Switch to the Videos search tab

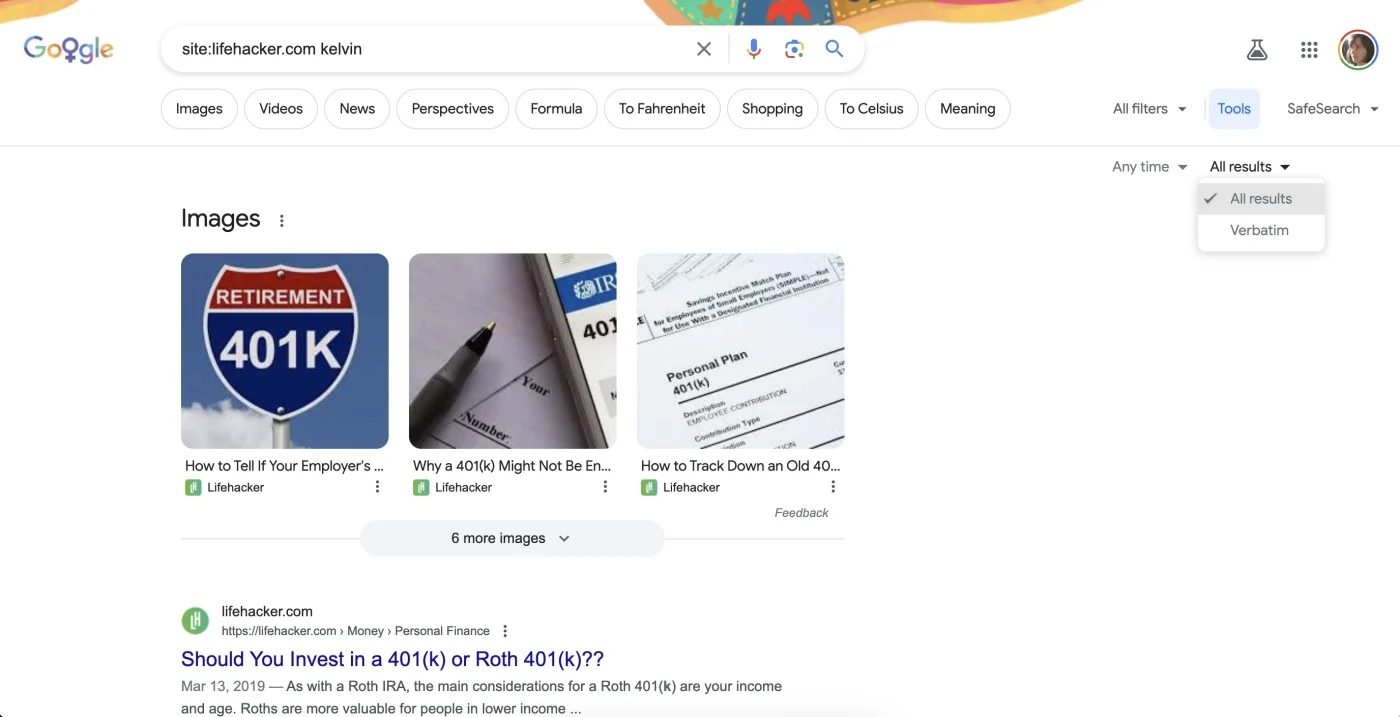tap(280, 108)
